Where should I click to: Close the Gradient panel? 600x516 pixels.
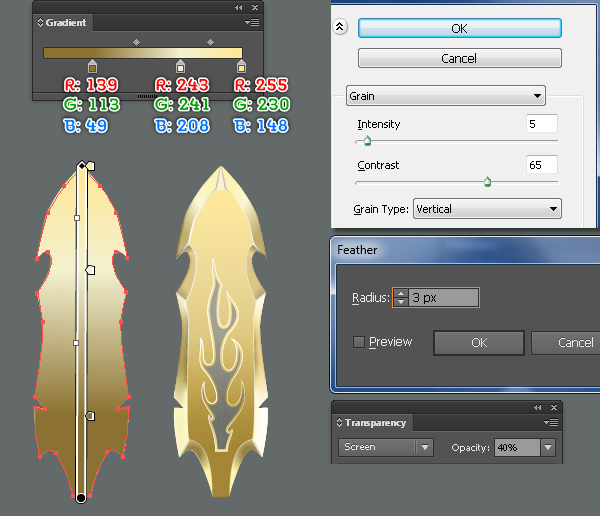pos(255,7)
